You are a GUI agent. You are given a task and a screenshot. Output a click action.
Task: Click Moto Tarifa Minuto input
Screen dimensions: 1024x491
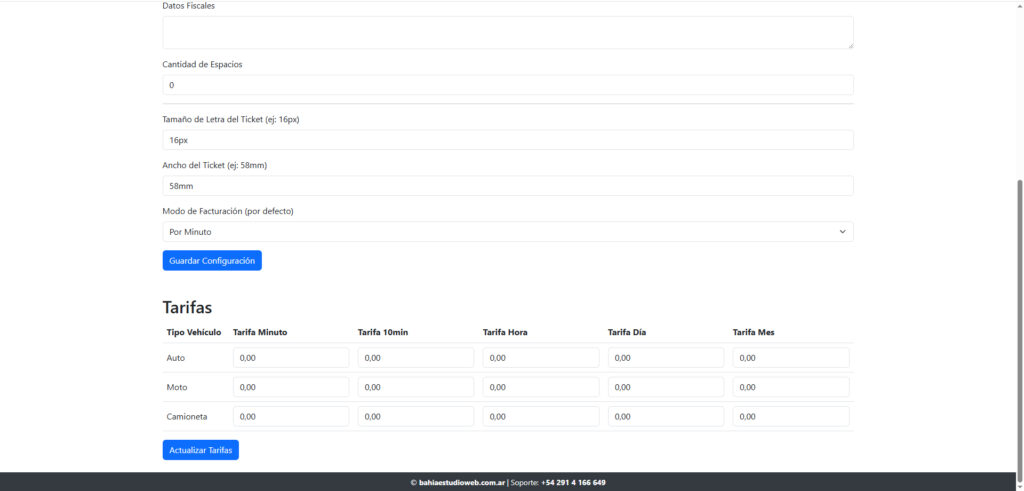click(290, 387)
